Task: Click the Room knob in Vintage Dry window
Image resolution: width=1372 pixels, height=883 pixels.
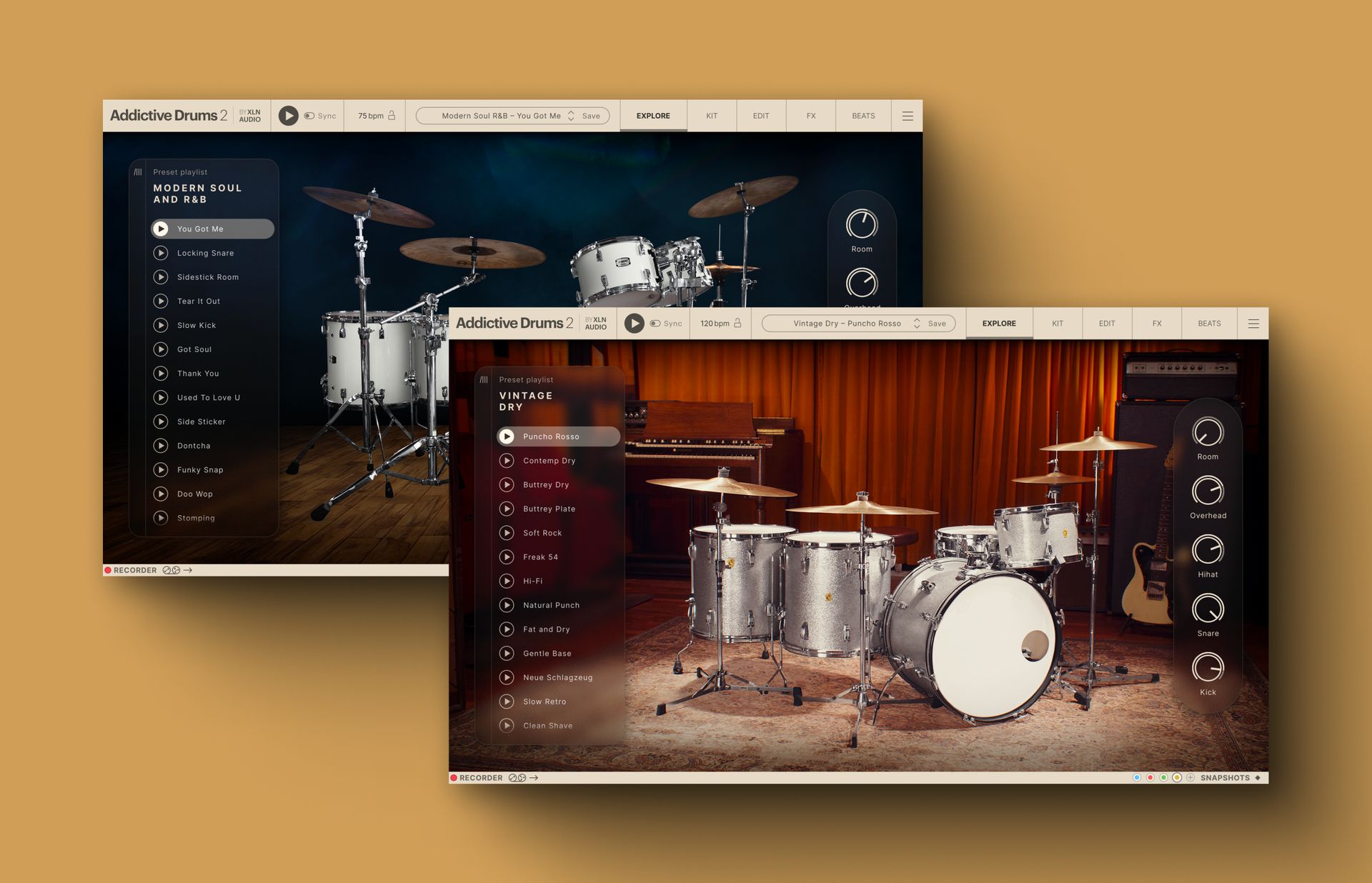Action: [1208, 432]
